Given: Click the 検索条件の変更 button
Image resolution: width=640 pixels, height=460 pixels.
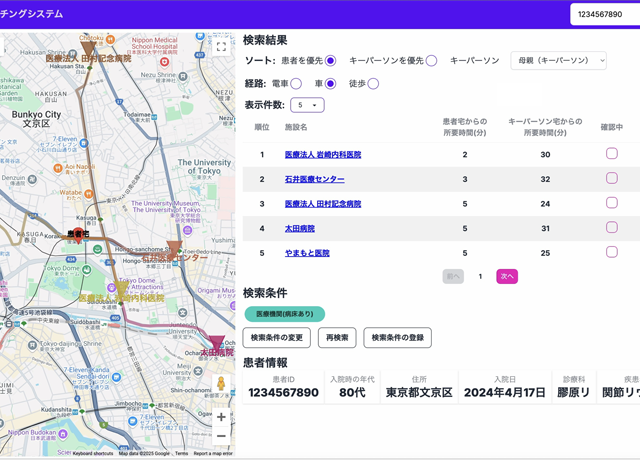Looking at the screenshot, I should tap(277, 338).
